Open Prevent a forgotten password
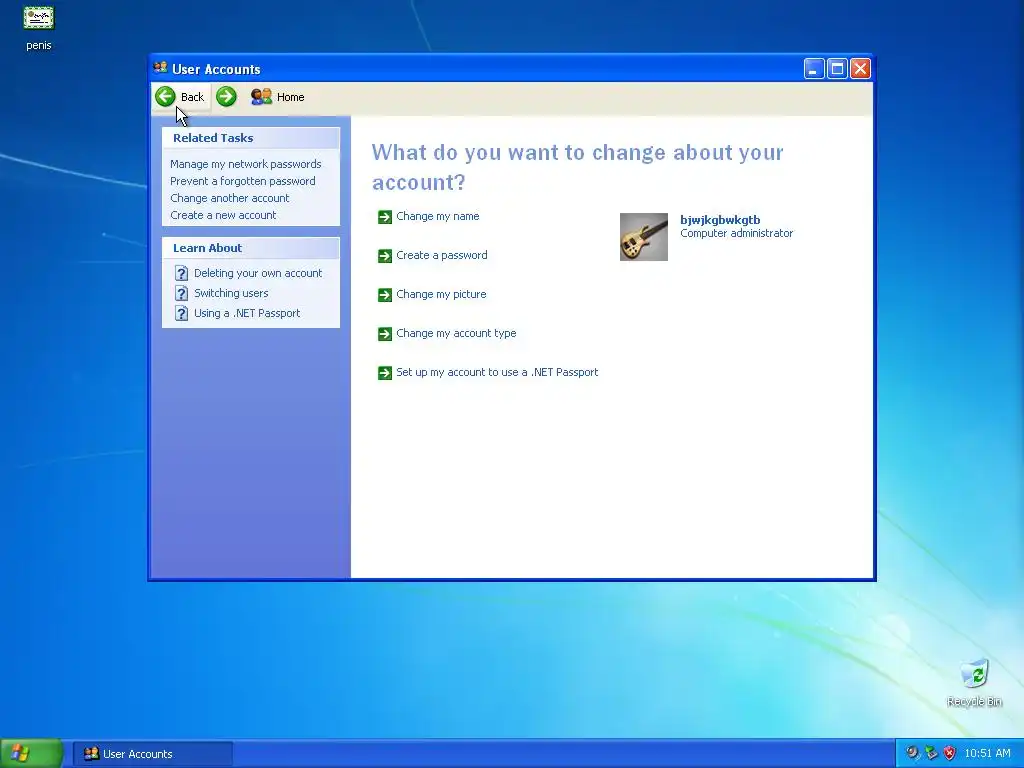The width and height of the screenshot is (1024, 768). pyautogui.click(x=242, y=181)
